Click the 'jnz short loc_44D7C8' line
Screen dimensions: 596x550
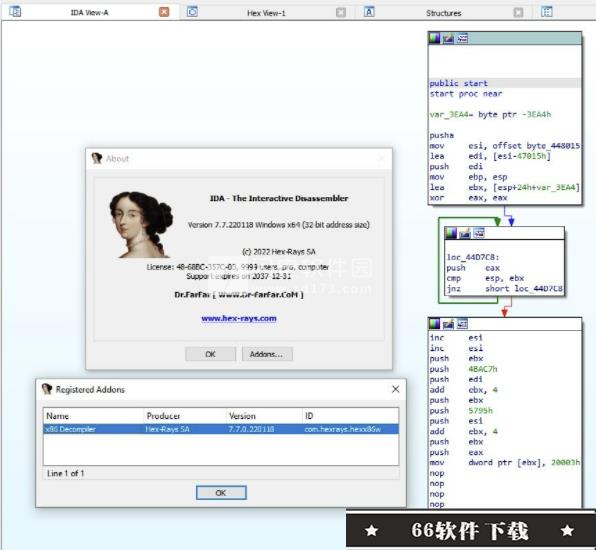(x=505, y=289)
